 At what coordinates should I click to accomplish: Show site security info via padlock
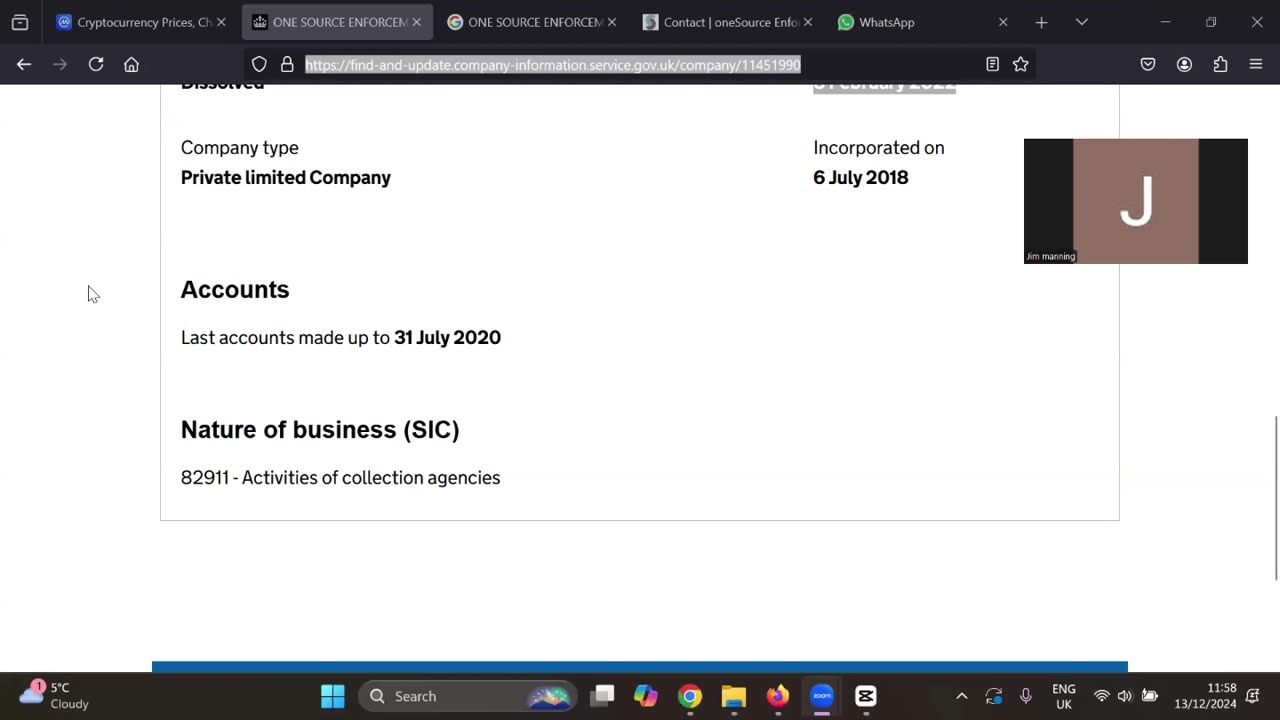287,64
